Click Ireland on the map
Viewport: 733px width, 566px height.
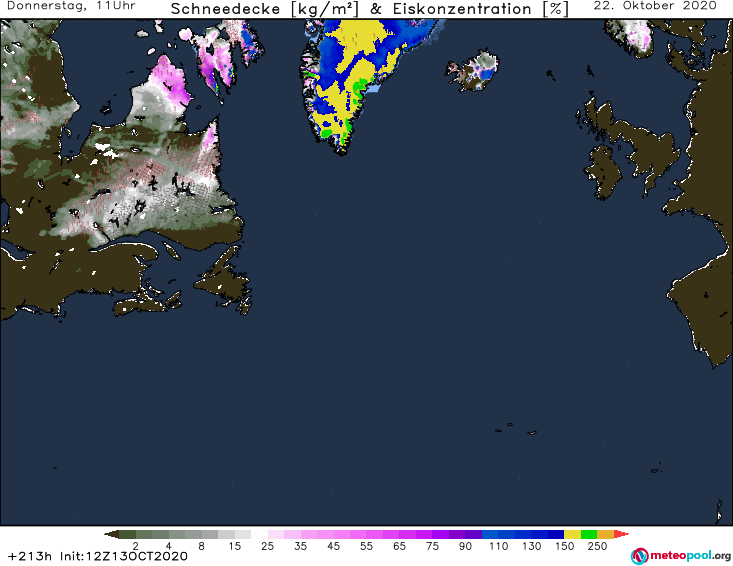click(603, 172)
